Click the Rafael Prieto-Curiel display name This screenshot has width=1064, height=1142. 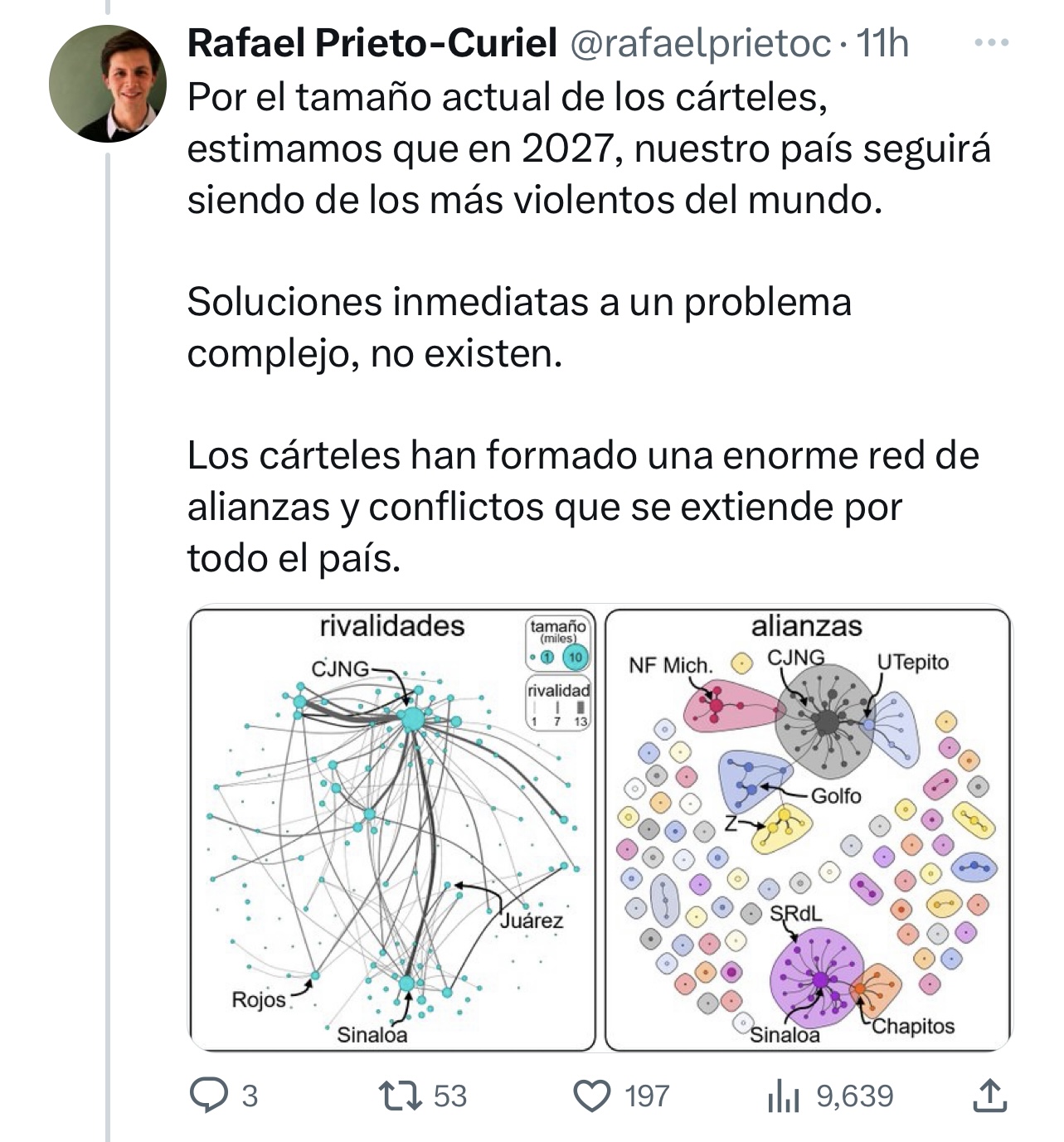click(x=372, y=43)
